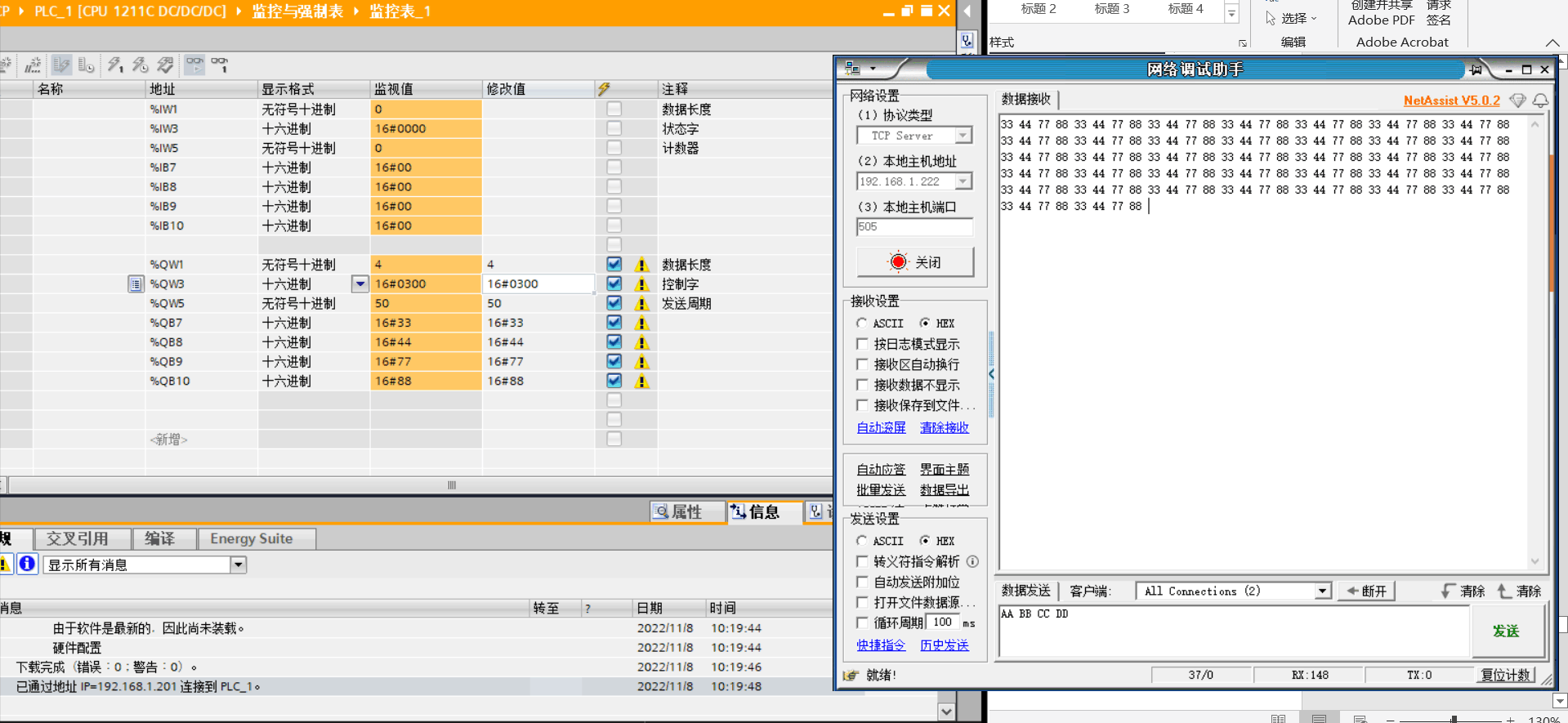Click the lightning bolt column header icon
The image size is (1568, 723).
tap(604, 89)
